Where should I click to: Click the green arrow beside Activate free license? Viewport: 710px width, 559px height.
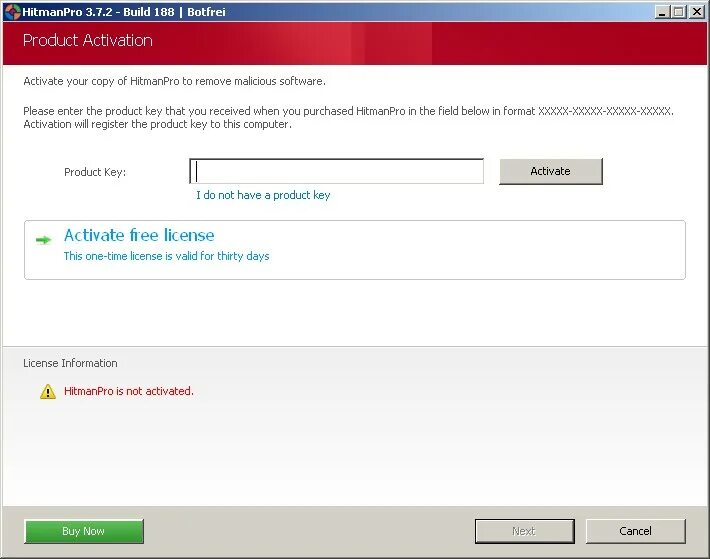click(x=43, y=240)
